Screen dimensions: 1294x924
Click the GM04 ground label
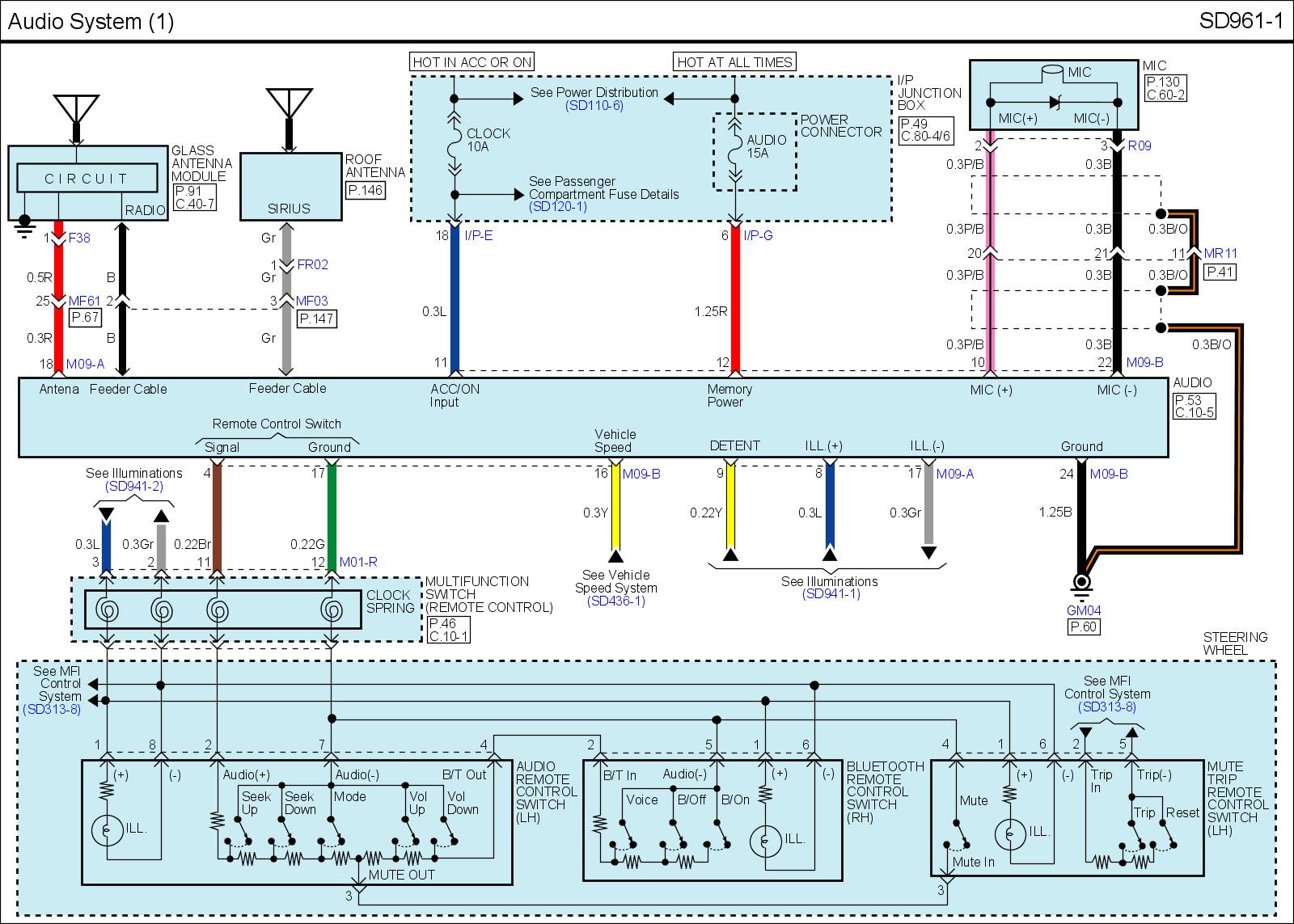click(x=1084, y=611)
